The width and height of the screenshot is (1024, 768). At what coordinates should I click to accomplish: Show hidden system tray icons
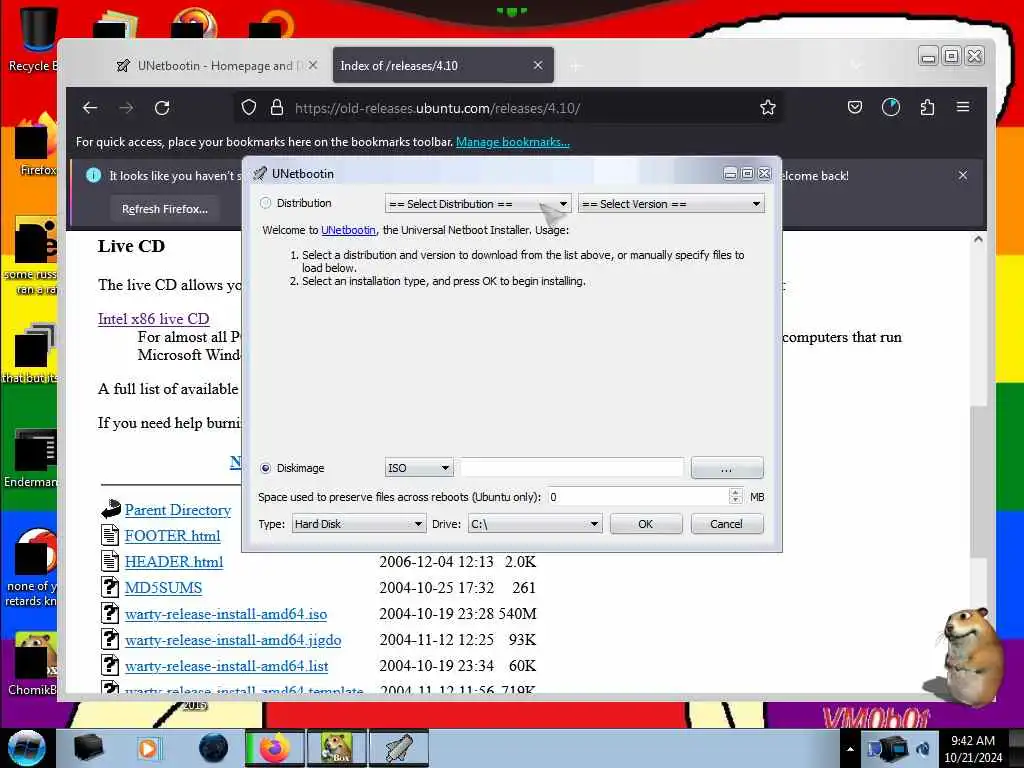coord(850,749)
